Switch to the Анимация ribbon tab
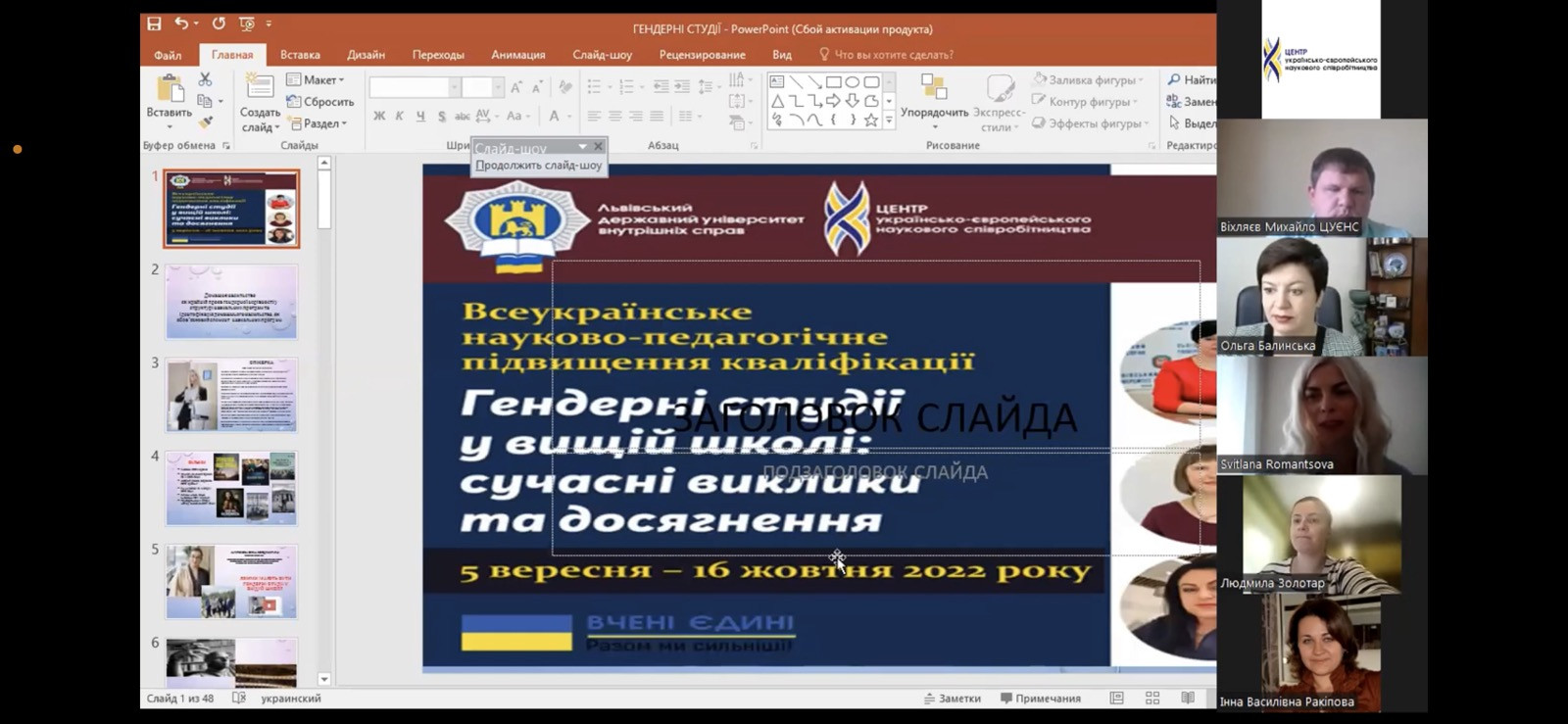 517,55
